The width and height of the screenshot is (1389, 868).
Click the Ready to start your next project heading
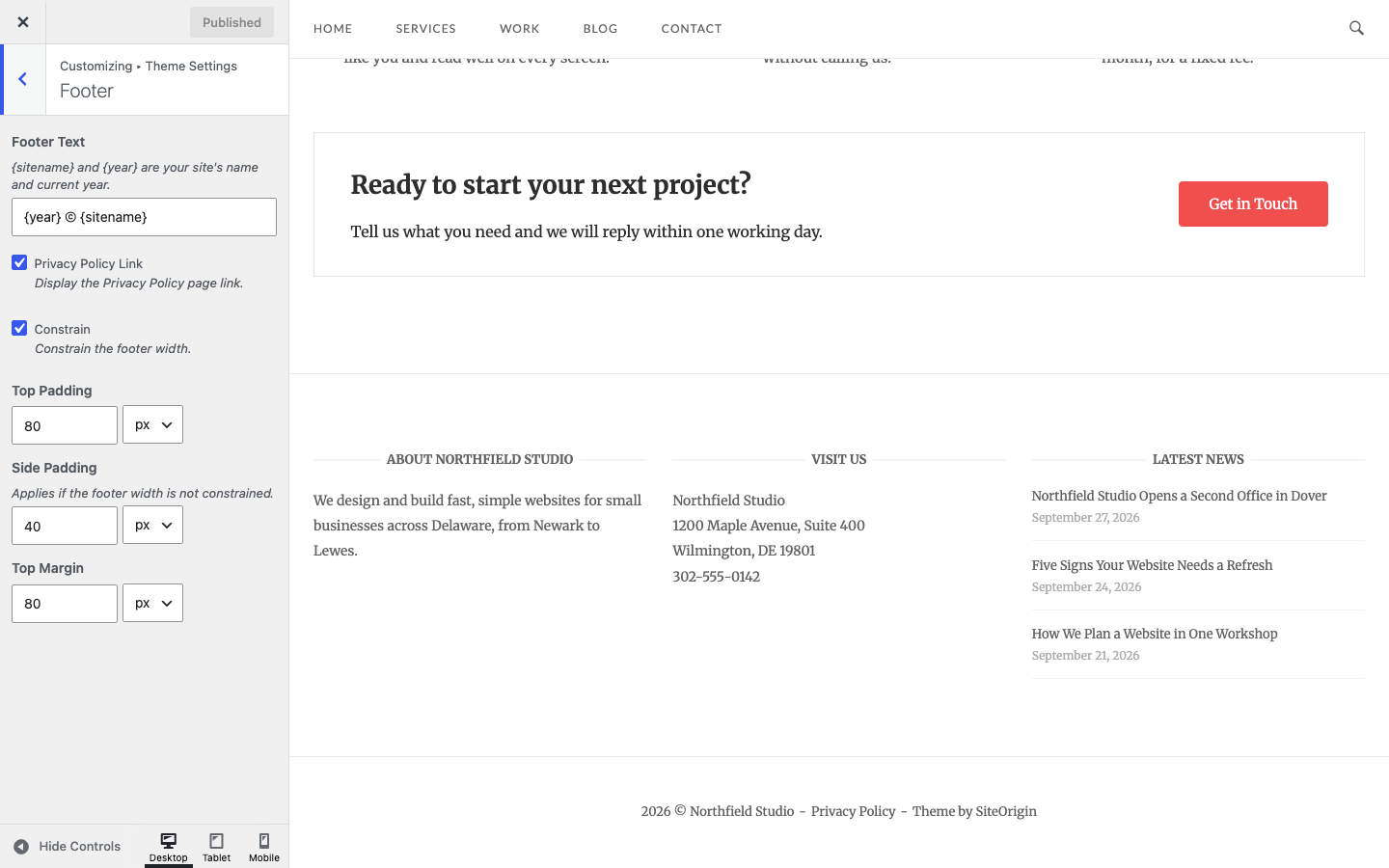551,184
